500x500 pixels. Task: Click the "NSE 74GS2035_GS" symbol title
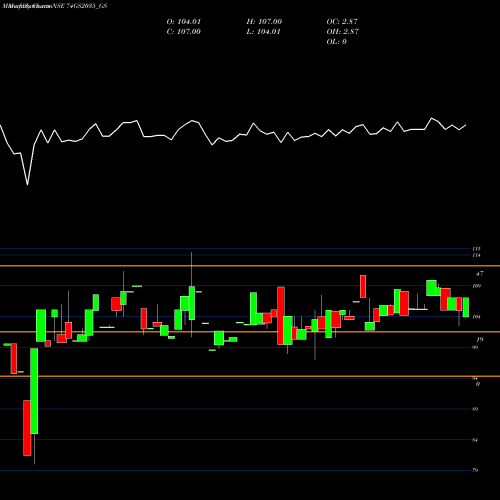click(80, 6)
